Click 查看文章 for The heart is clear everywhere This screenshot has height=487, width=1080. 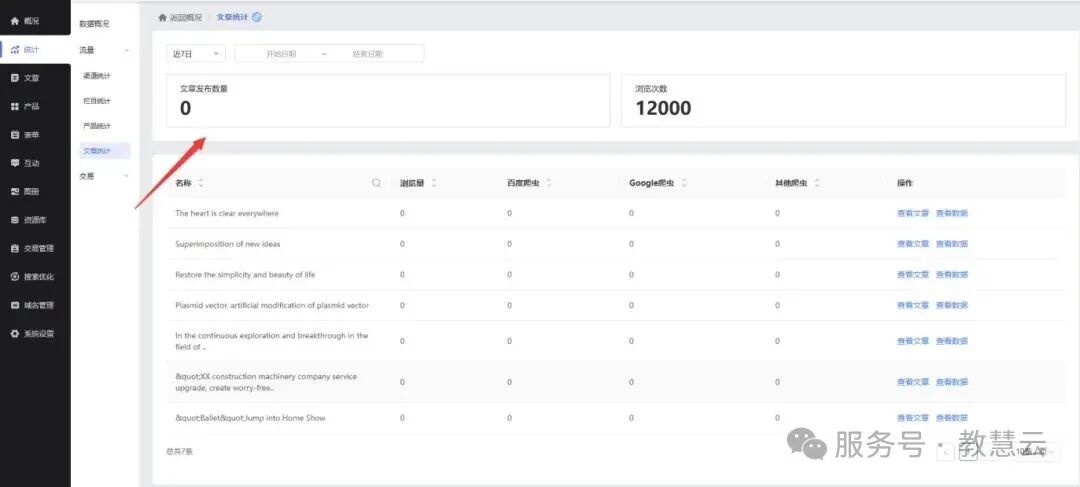click(x=913, y=214)
